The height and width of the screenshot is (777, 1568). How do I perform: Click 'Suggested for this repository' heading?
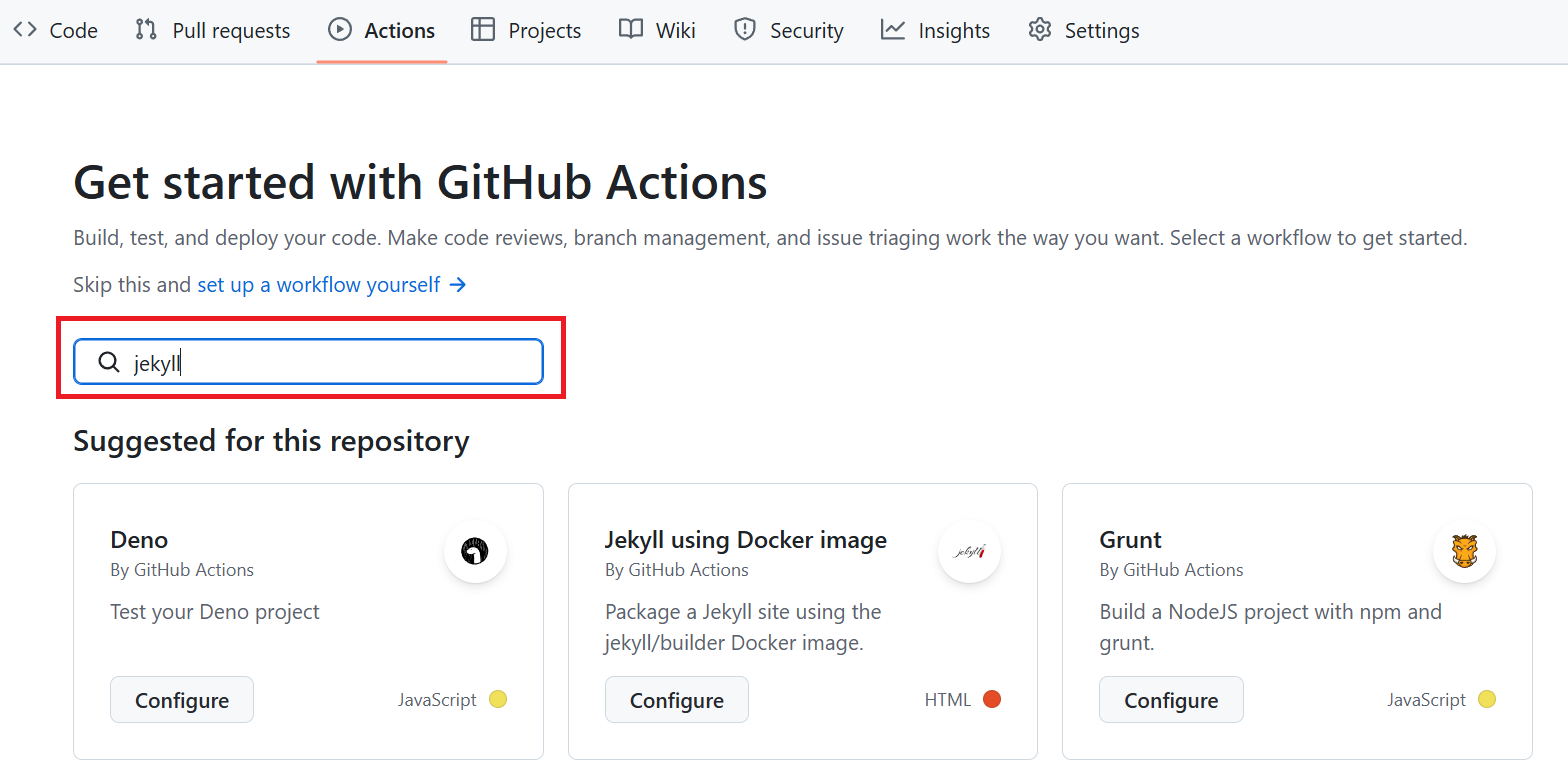271,441
